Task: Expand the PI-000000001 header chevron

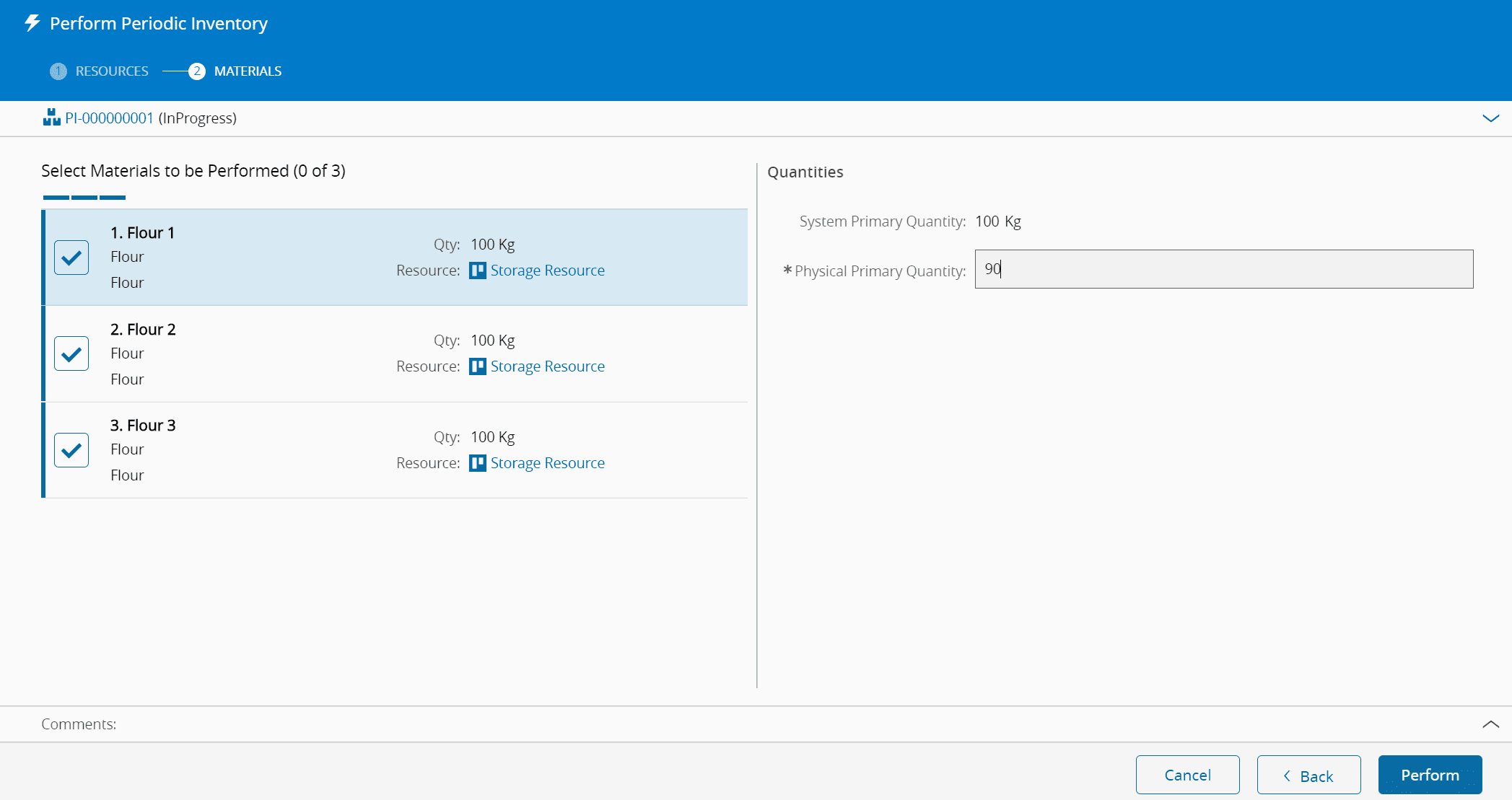Action: (x=1490, y=118)
